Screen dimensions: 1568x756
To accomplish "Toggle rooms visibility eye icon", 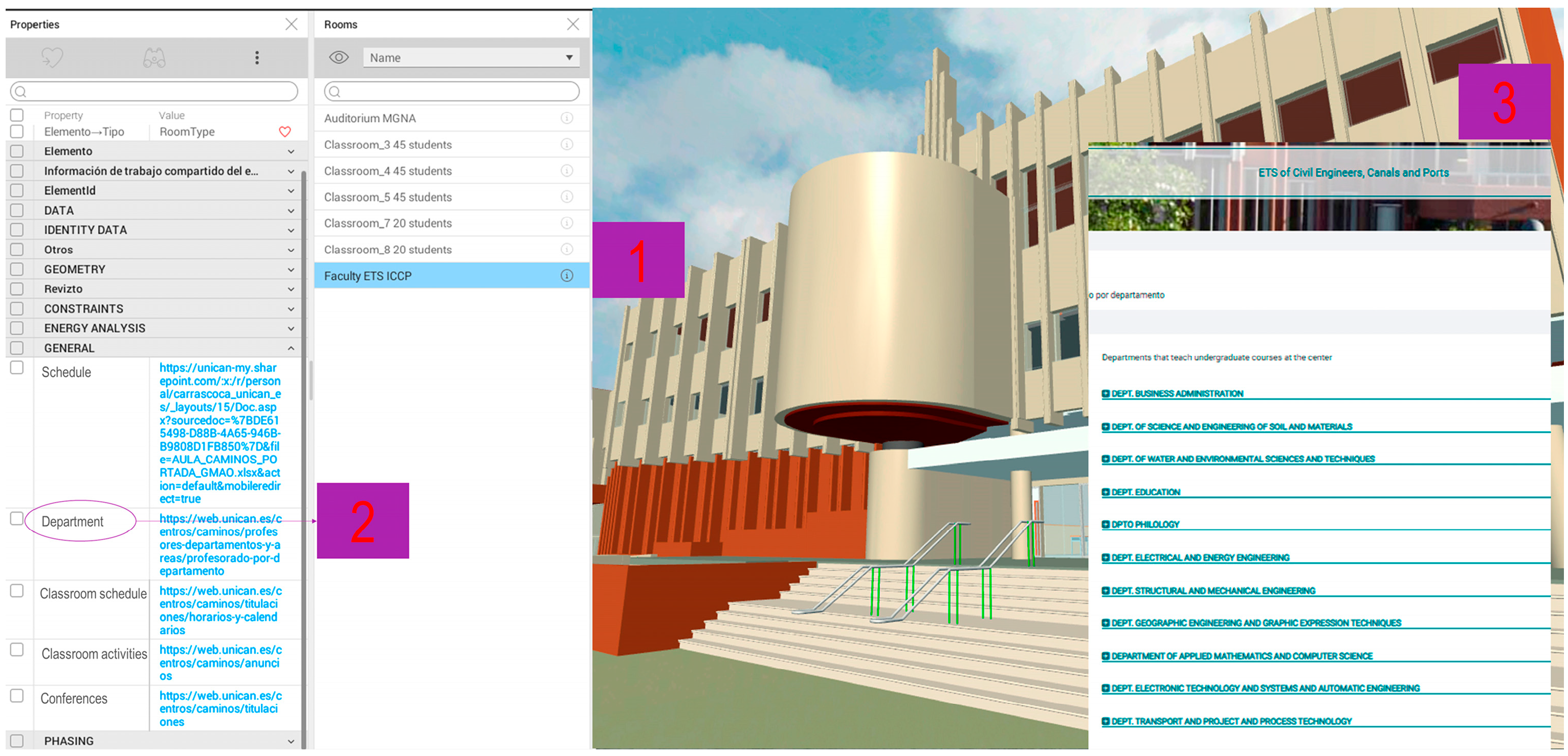I will 339,58.
